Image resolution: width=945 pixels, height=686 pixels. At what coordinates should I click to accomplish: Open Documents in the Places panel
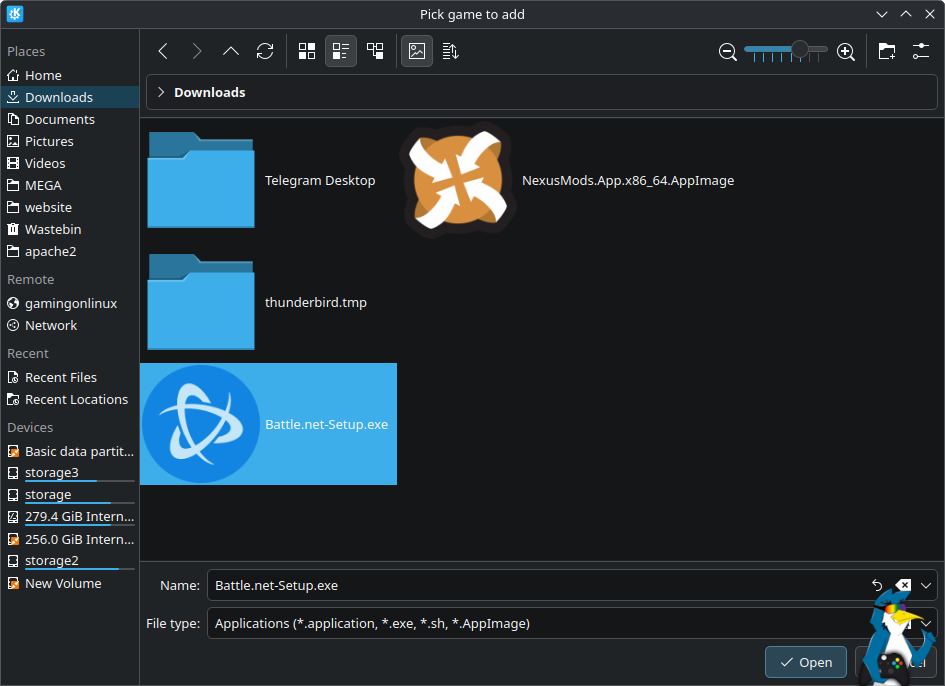59,119
